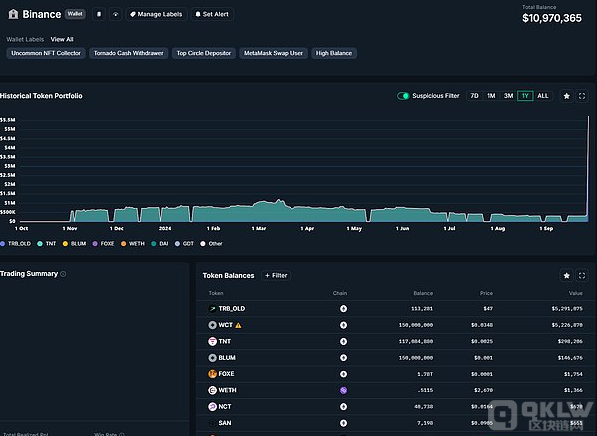
Task: Click the NCT token icon
Action: (212, 407)
